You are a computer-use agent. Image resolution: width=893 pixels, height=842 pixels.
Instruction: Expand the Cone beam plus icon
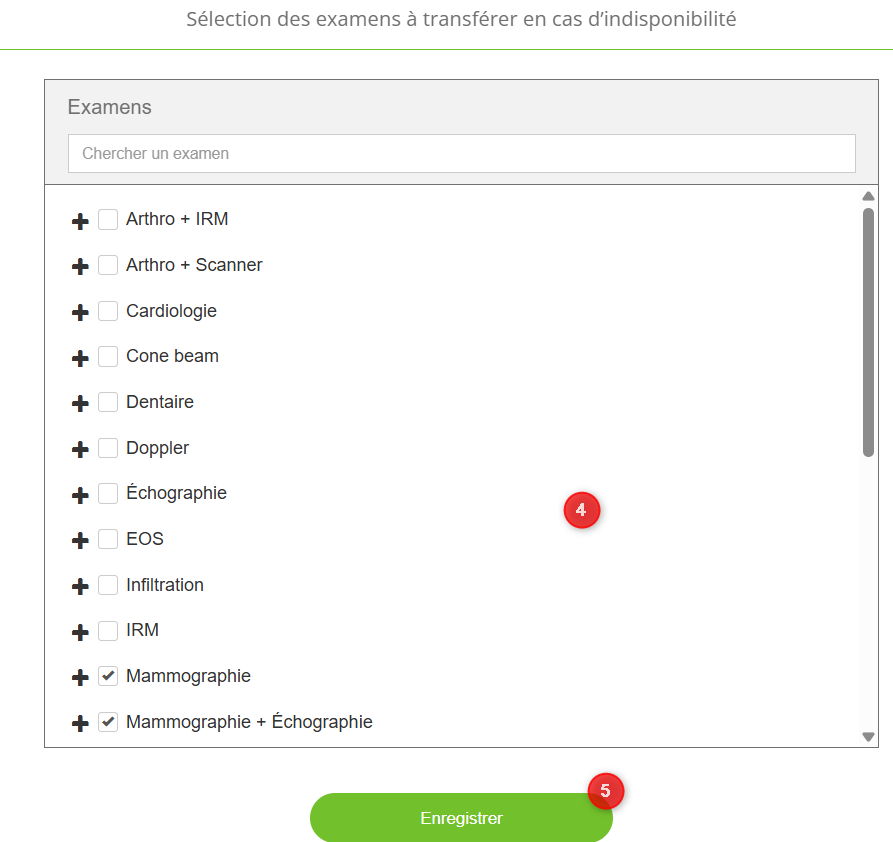click(81, 358)
